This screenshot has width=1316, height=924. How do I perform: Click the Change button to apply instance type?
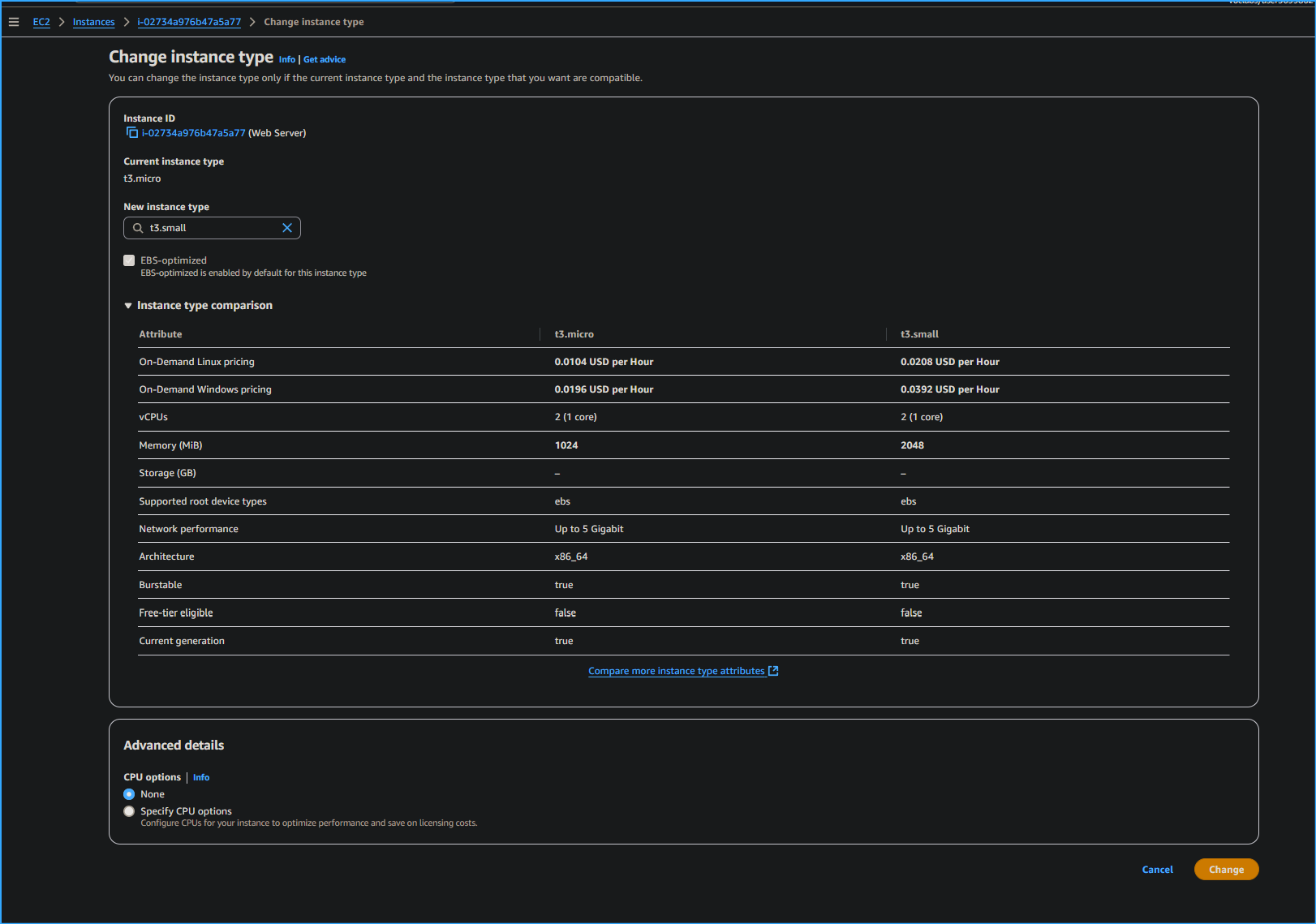(1226, 869)
